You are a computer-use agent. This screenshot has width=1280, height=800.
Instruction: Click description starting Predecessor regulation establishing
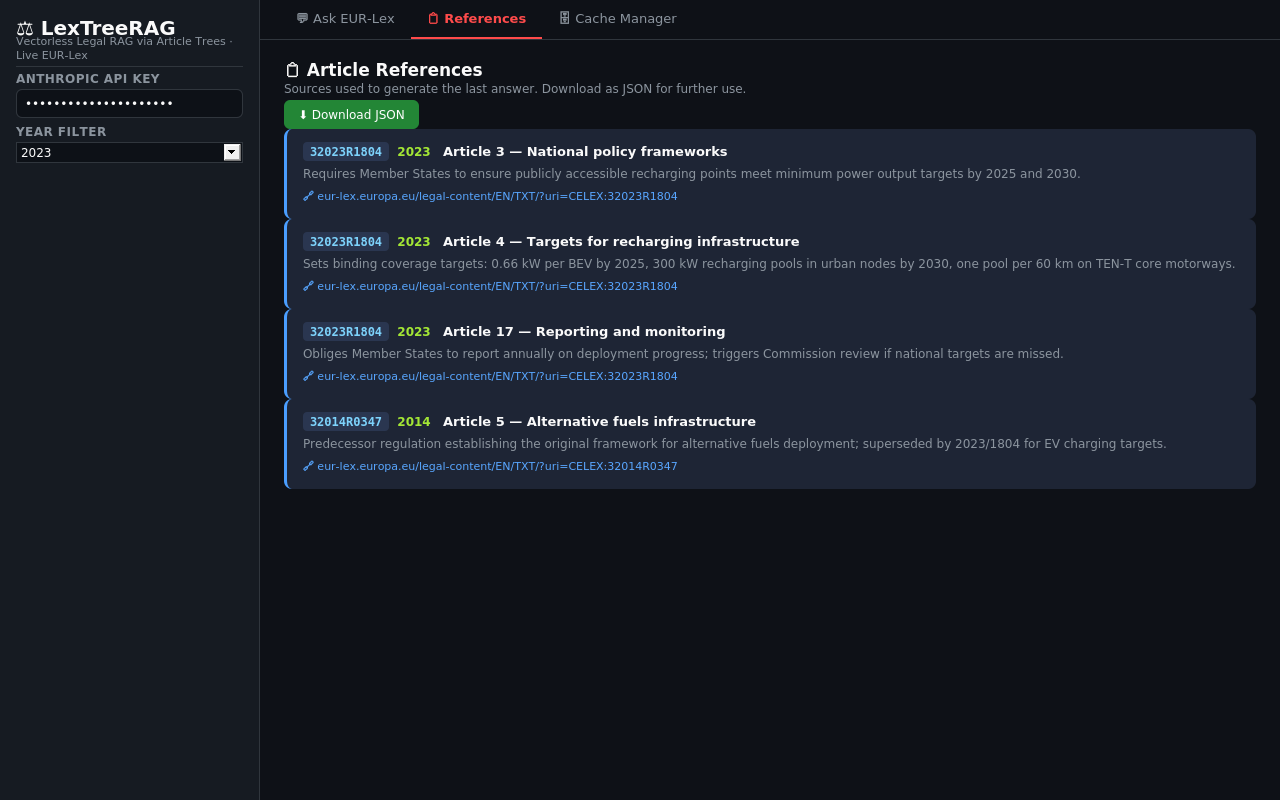tap(735, 444)
